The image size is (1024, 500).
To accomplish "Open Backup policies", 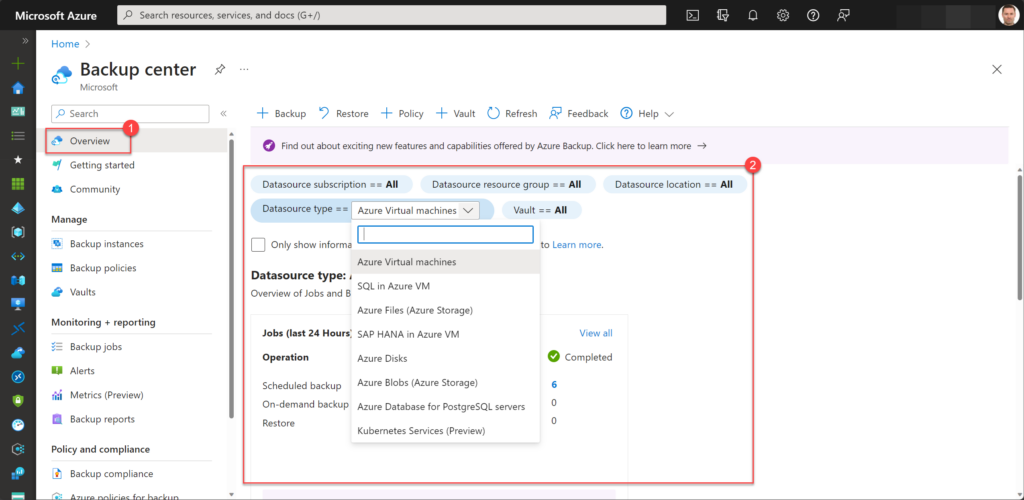I will pos(103,268).
